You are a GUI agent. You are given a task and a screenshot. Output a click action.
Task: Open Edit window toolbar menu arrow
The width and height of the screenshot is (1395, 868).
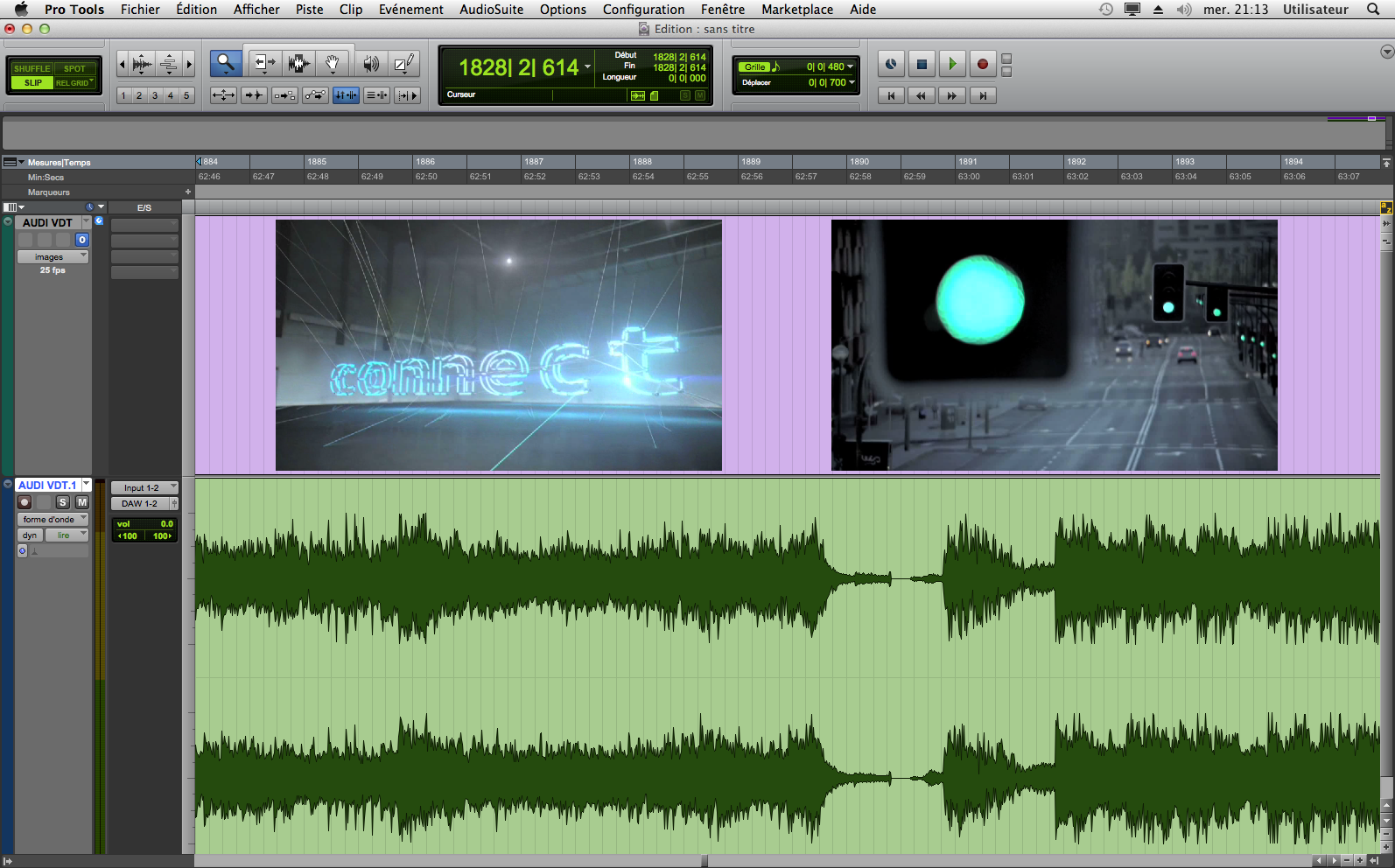(1386, 52)
